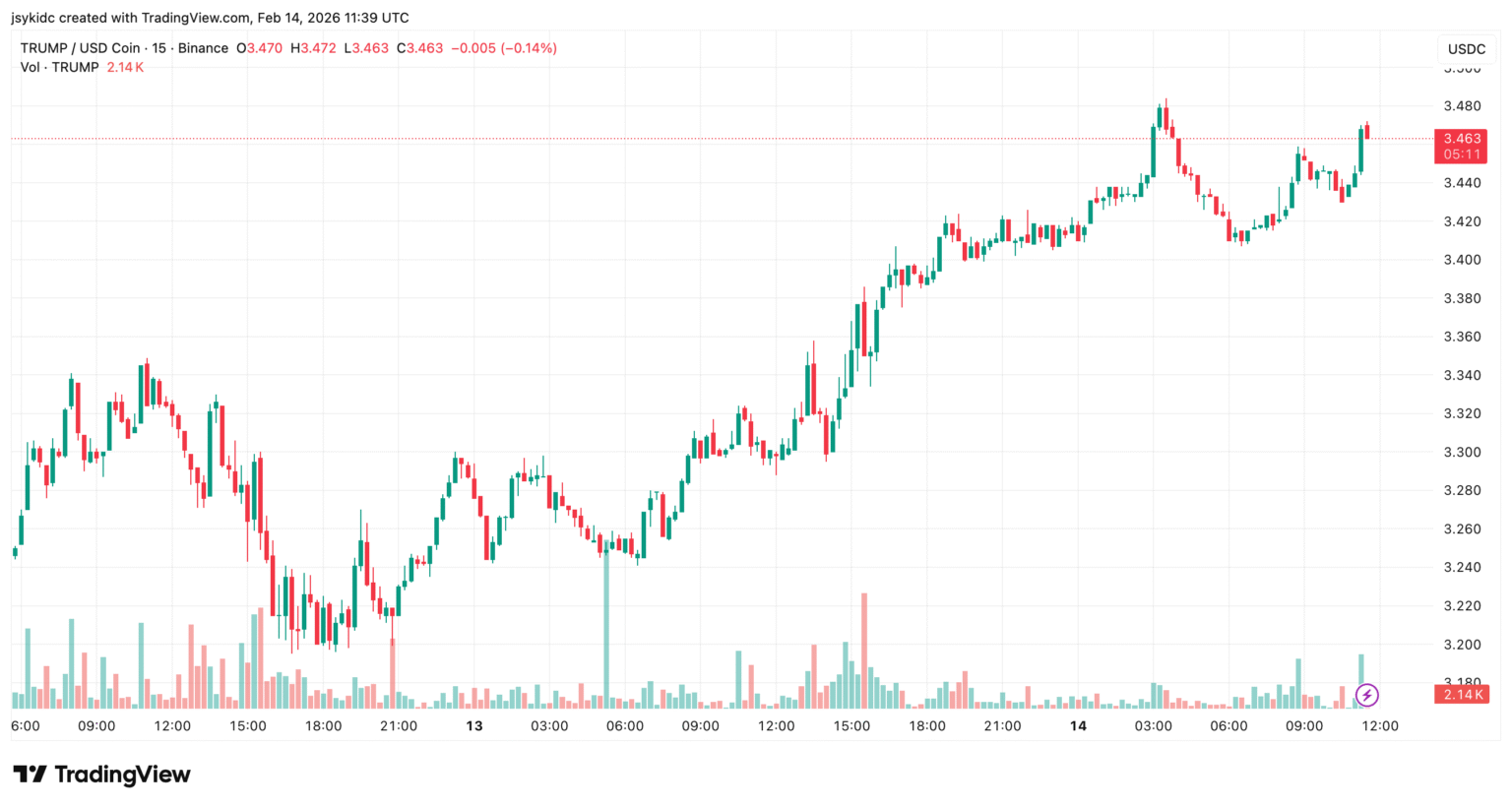This screenshot has height=808, width=1512.
Task: Click the TradingView logo icon
Action: (x=30, y=775)
